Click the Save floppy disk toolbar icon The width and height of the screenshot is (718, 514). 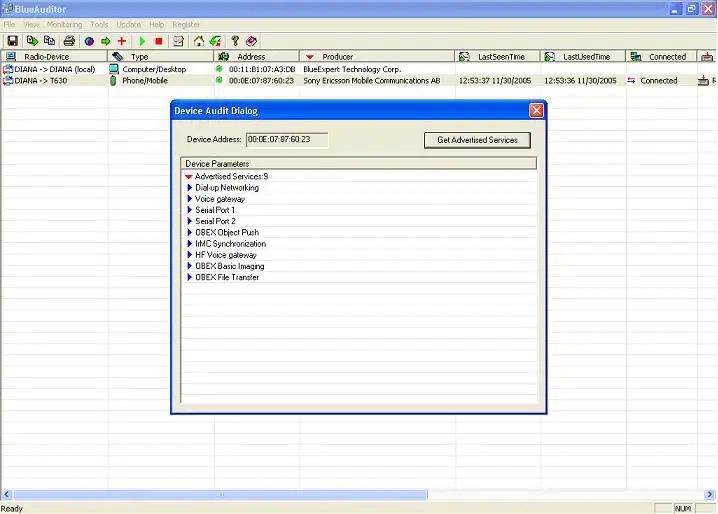coord(13,41)
